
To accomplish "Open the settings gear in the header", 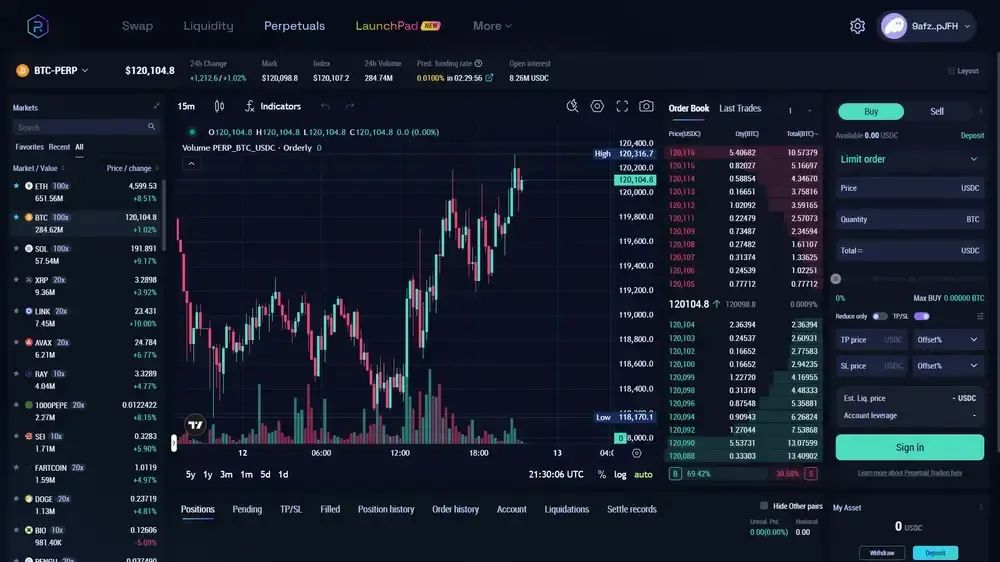I will (857, 26).
